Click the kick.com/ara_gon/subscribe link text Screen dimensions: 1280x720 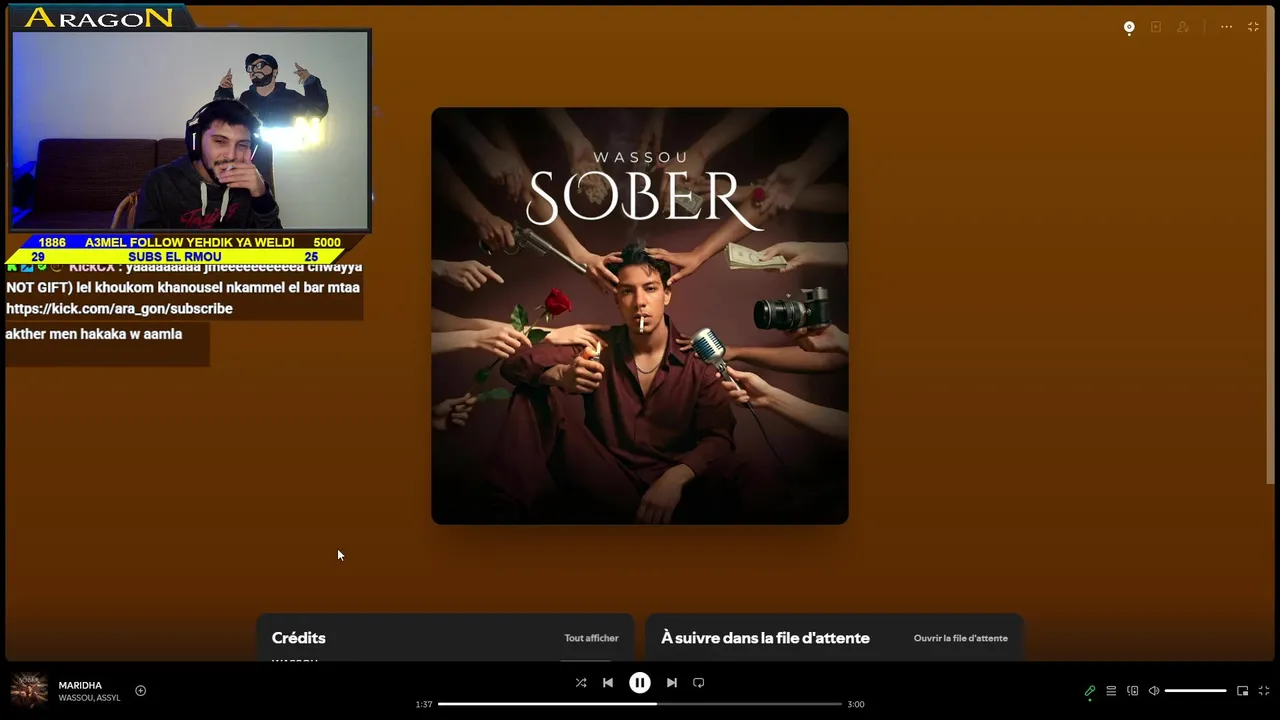click(x=119, y=309)
